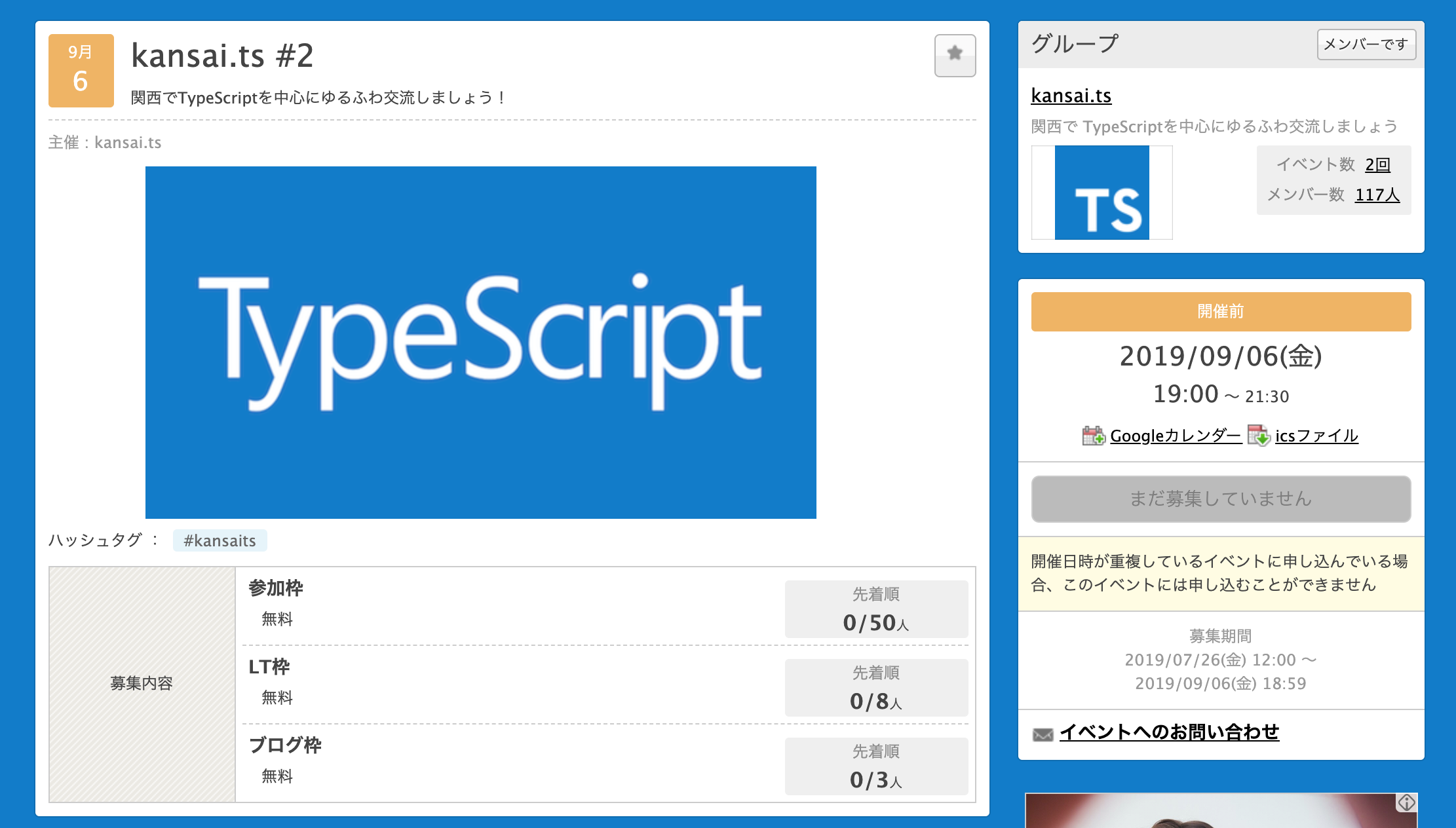Click the LT枠 0/8人 capacity box
The image size is (1456, 828).
point(876,688)
